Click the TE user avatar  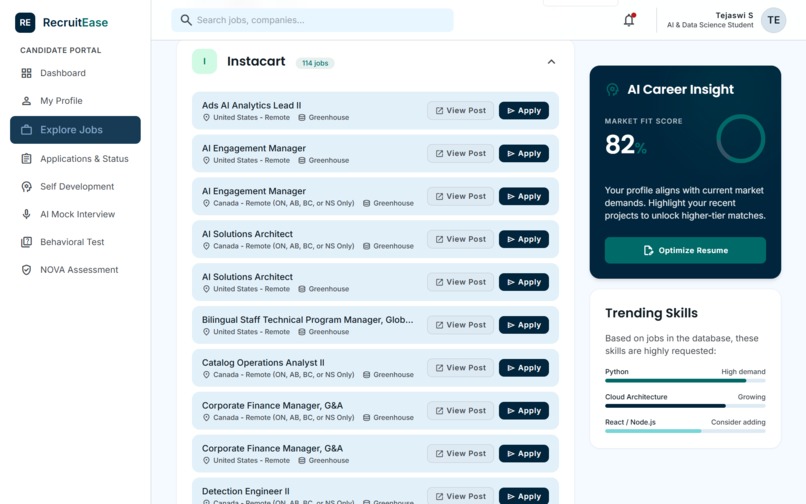[x=773, y=21]
